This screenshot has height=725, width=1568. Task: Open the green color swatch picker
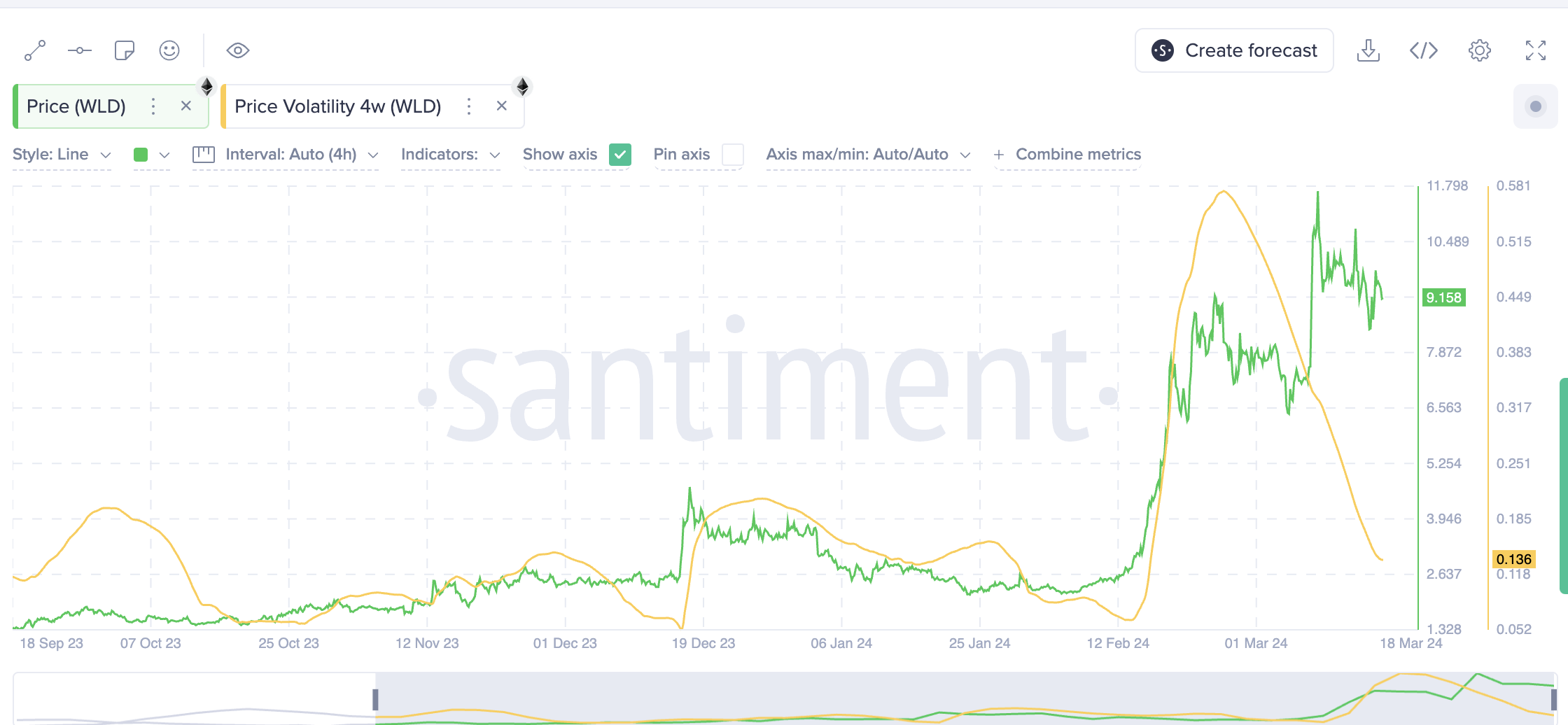(151, 155)
